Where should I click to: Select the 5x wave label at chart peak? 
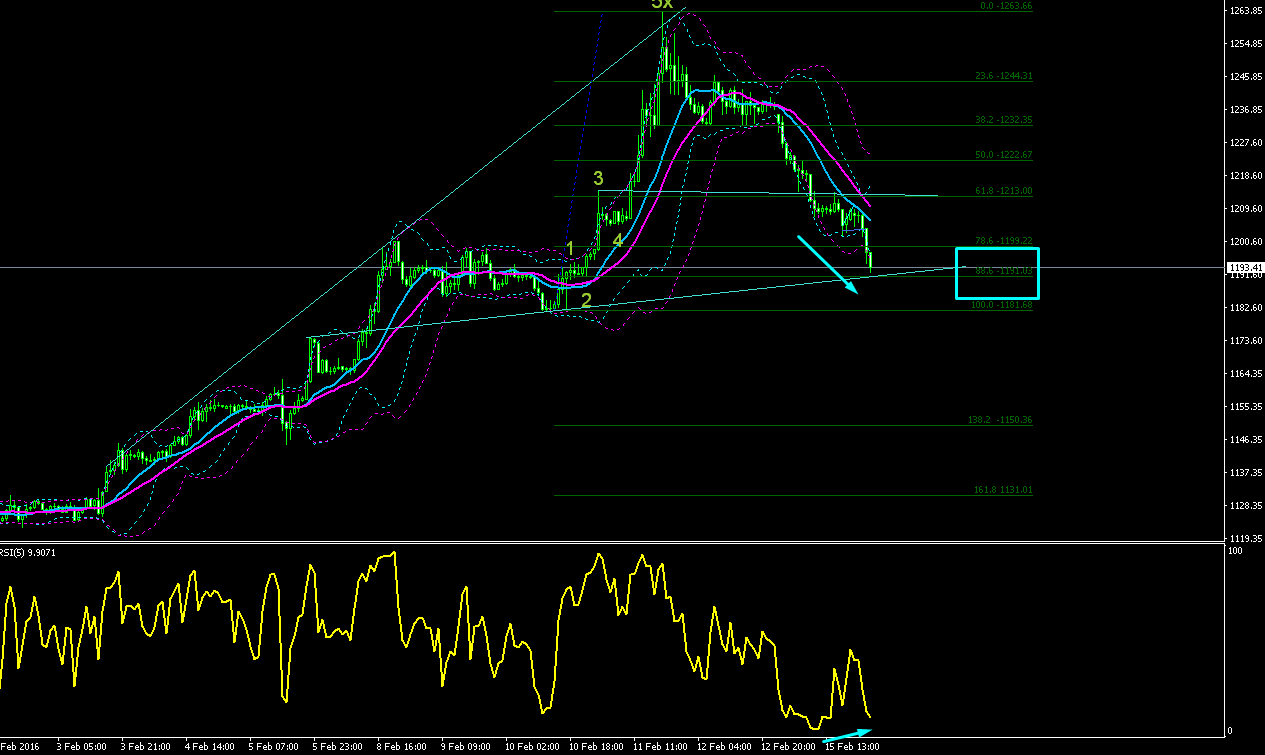[x=662, y=4]
